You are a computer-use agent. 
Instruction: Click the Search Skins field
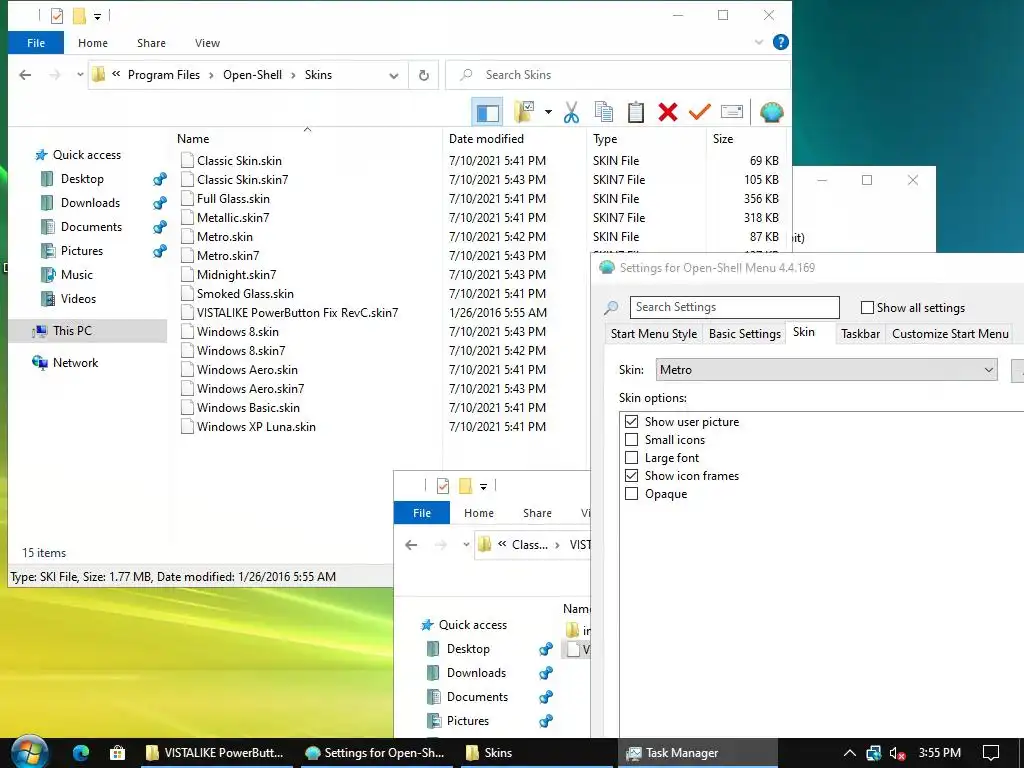(x=618, y=75)
